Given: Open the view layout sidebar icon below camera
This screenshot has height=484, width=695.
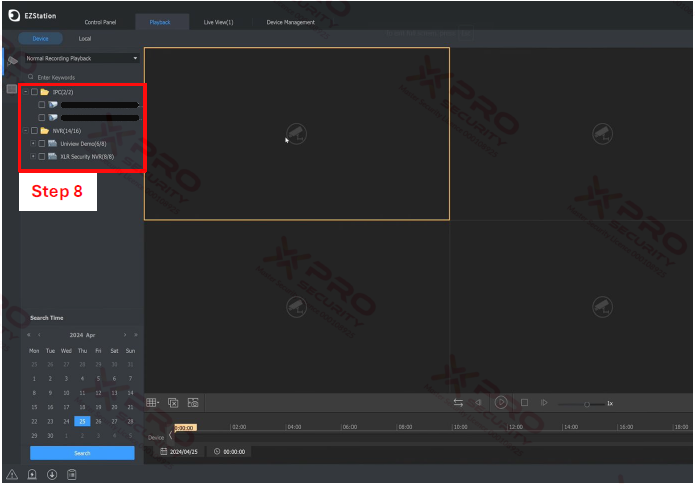Looking at the screenshot, I should (x=12, y=89).
